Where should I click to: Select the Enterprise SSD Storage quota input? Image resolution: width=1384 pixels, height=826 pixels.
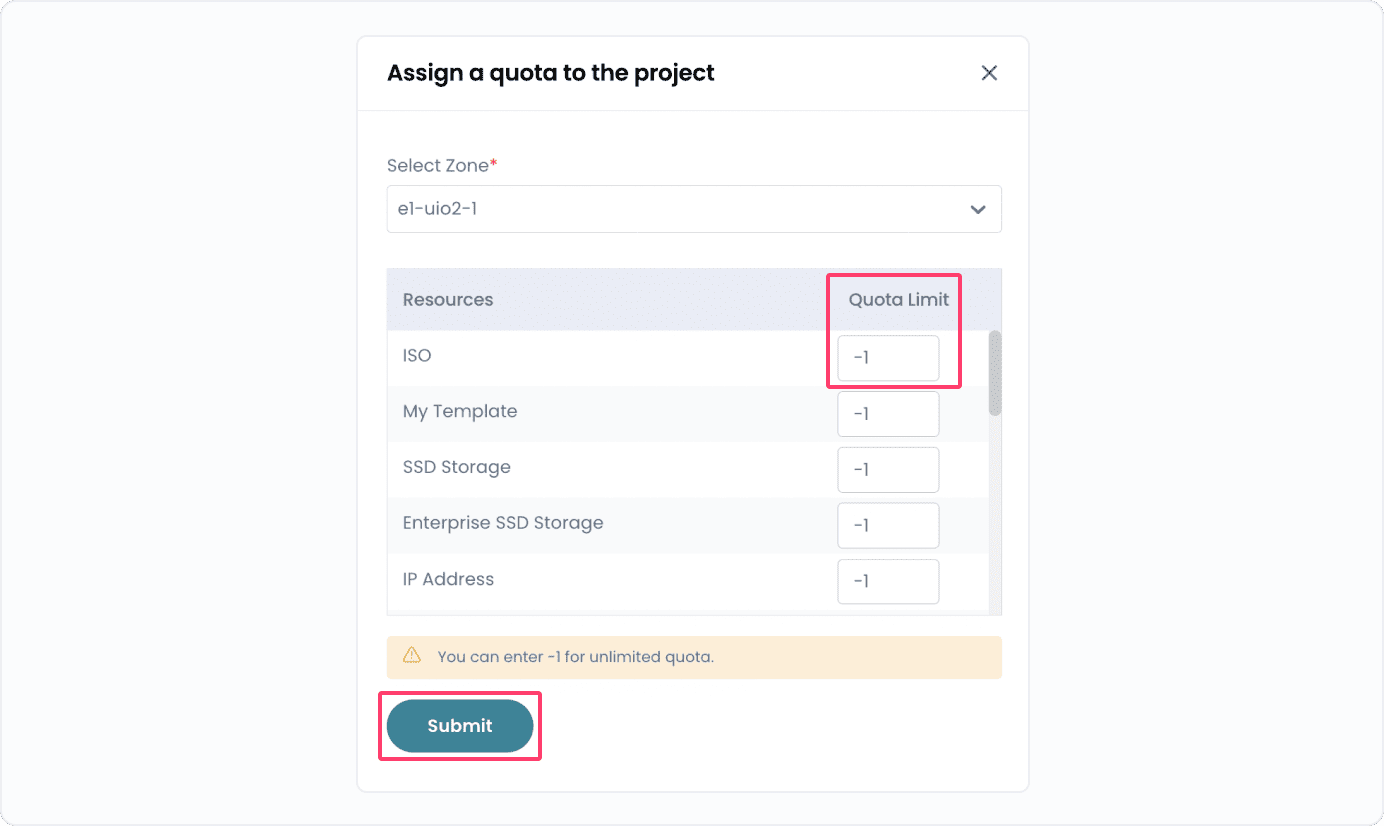click(x=887, y=525)
